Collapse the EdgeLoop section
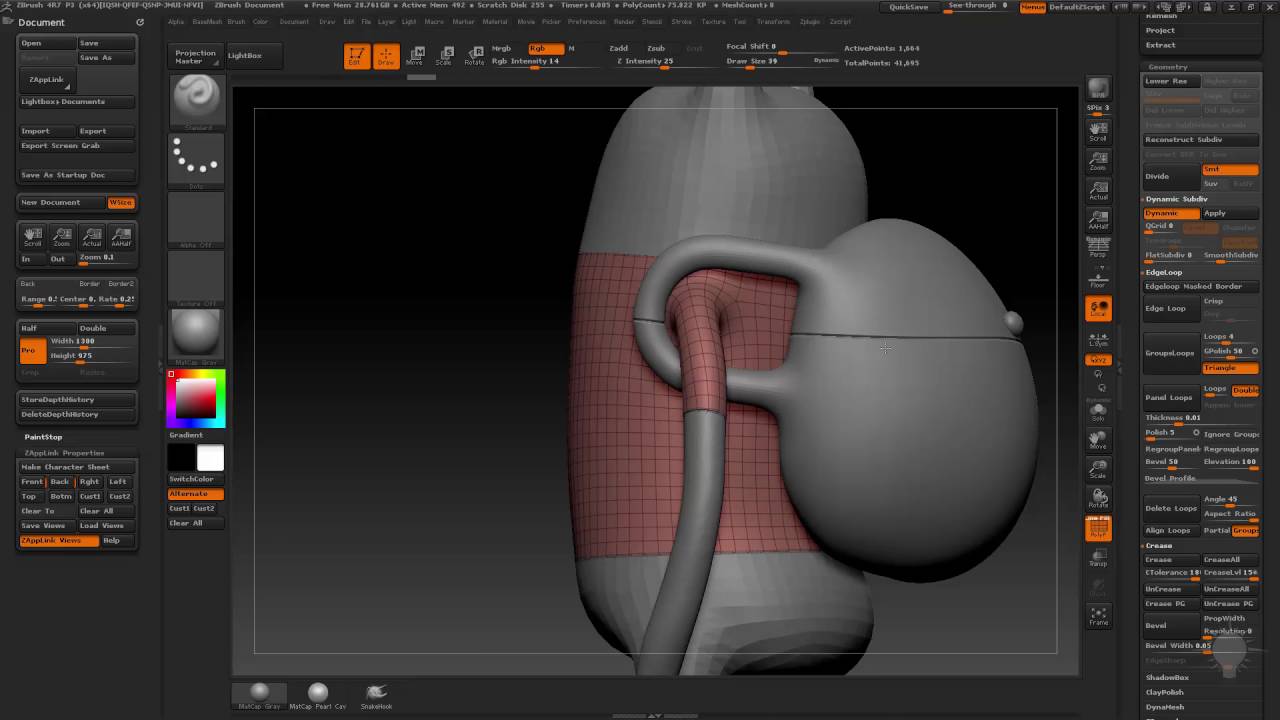 coord(1163,273)
